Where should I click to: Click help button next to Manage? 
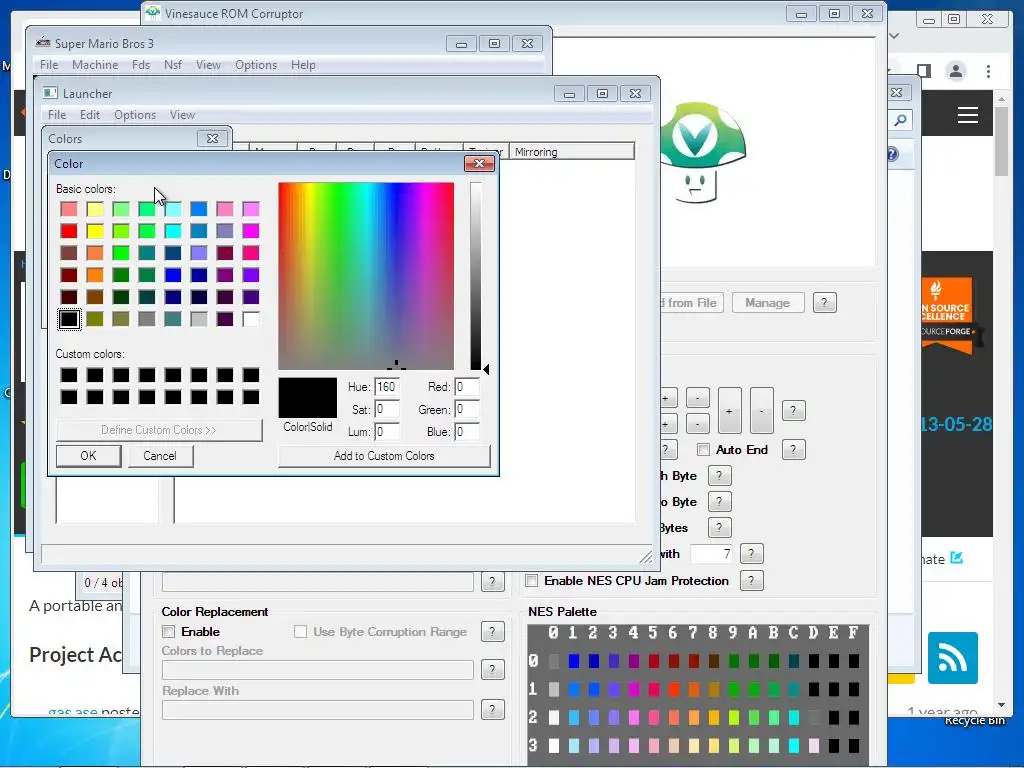click(824, 302)
